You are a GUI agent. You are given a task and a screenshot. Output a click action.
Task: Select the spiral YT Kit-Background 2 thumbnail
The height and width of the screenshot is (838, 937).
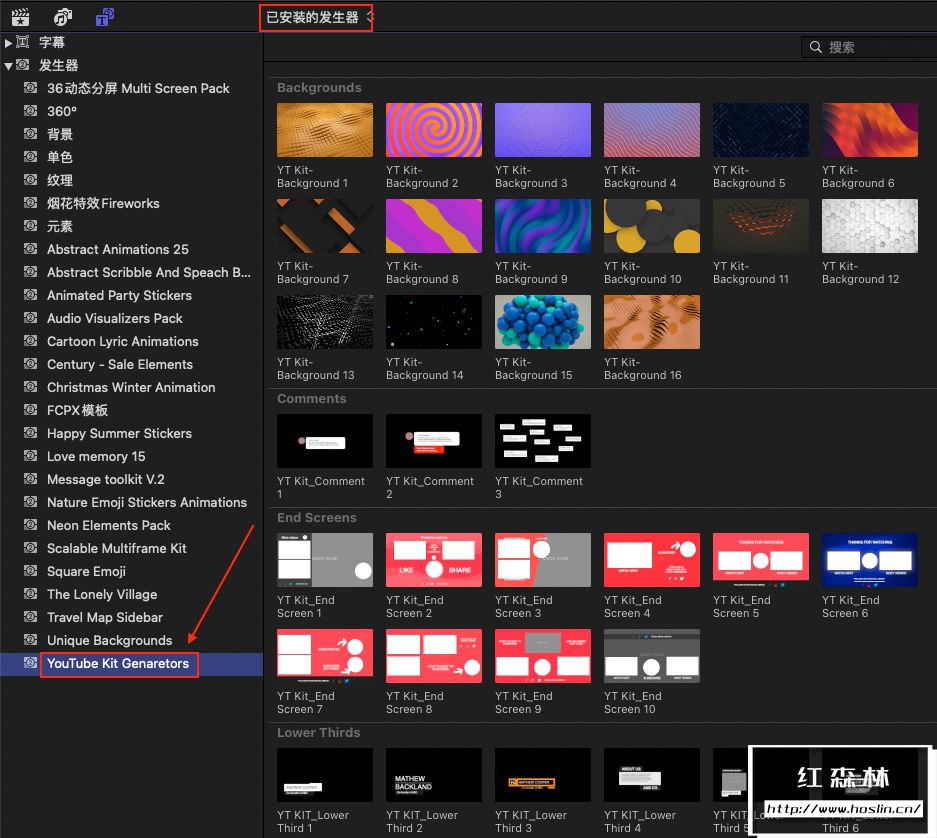pyautogui.click(x=434, y=130)
